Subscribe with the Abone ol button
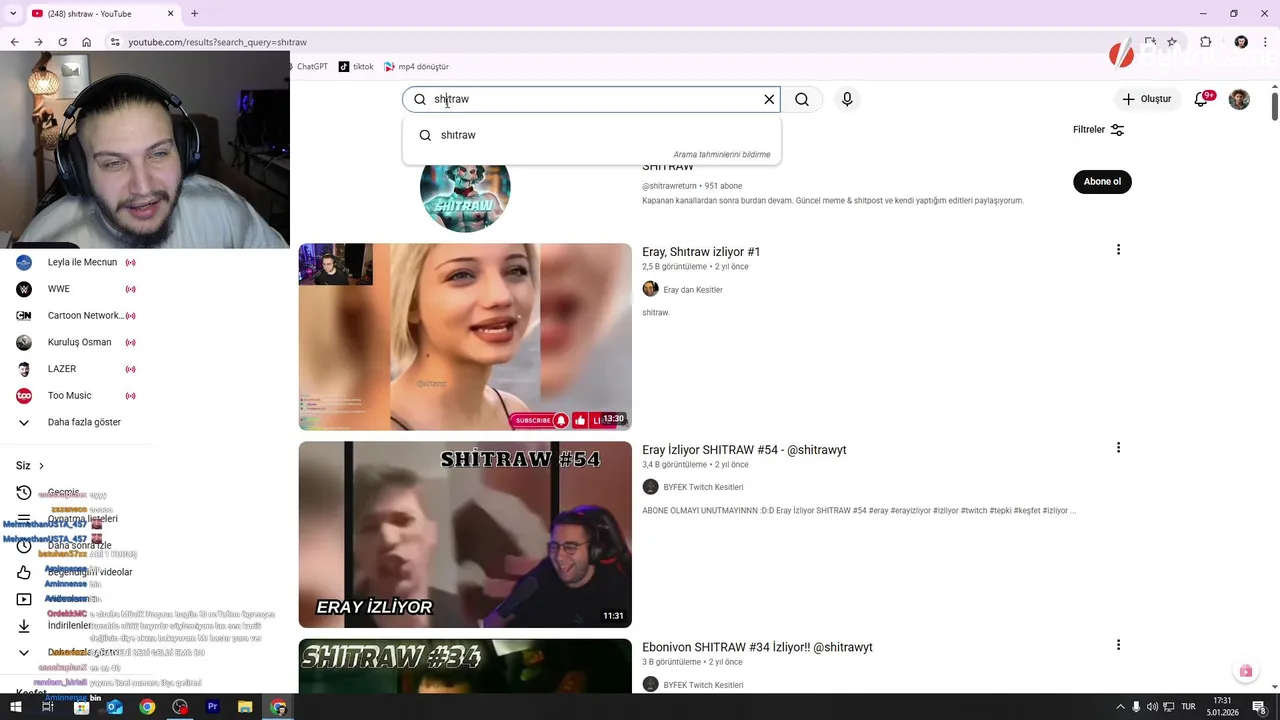Image resolution: width=1280 pixels, height=720 pixels. pyautogui.click(x=1102, y=181)
